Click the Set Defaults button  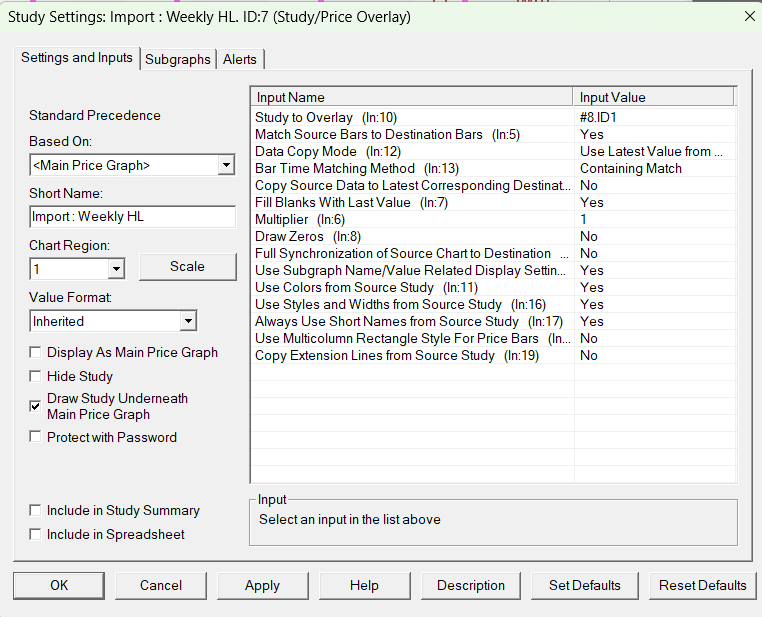click(585, 585)
